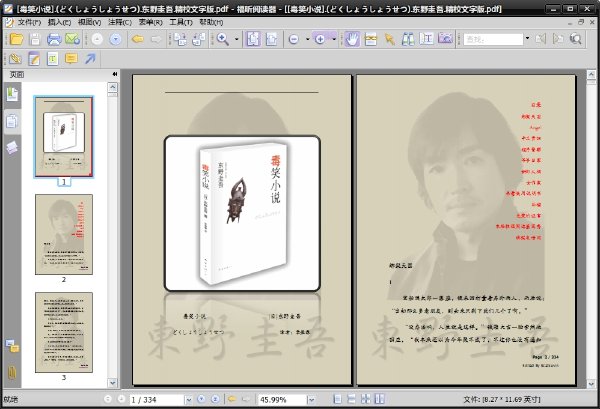Select the note pencil annotation tool
This screenshot has width=600, height=409.
tap(34, 59)
